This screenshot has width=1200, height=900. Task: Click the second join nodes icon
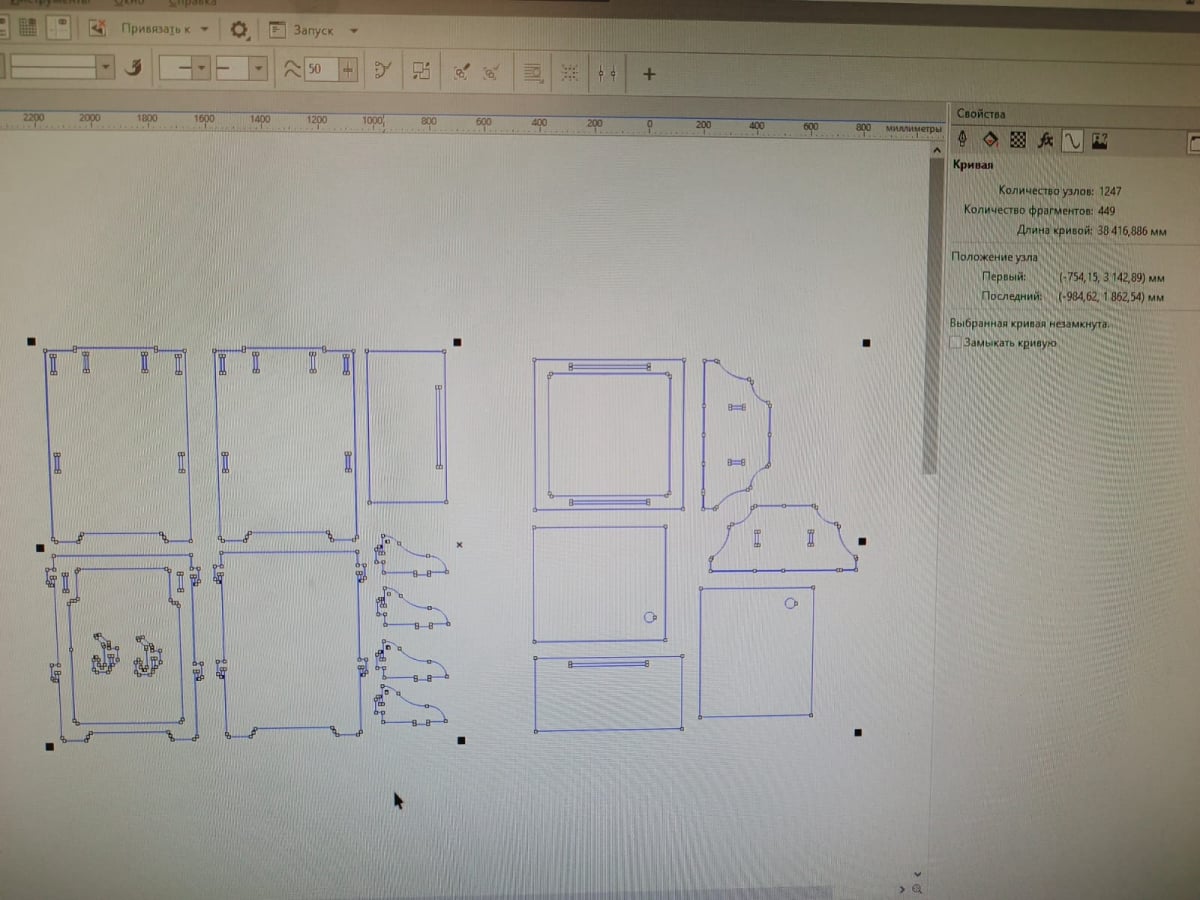(x=491, y=72)
